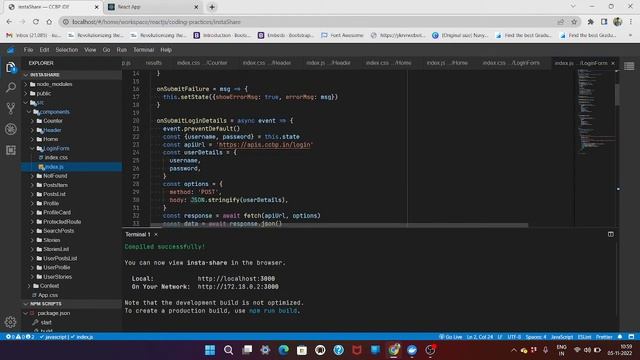This screenshot has height=360, width=640.
Task: Open the Help menu
Action: [166, 50]
